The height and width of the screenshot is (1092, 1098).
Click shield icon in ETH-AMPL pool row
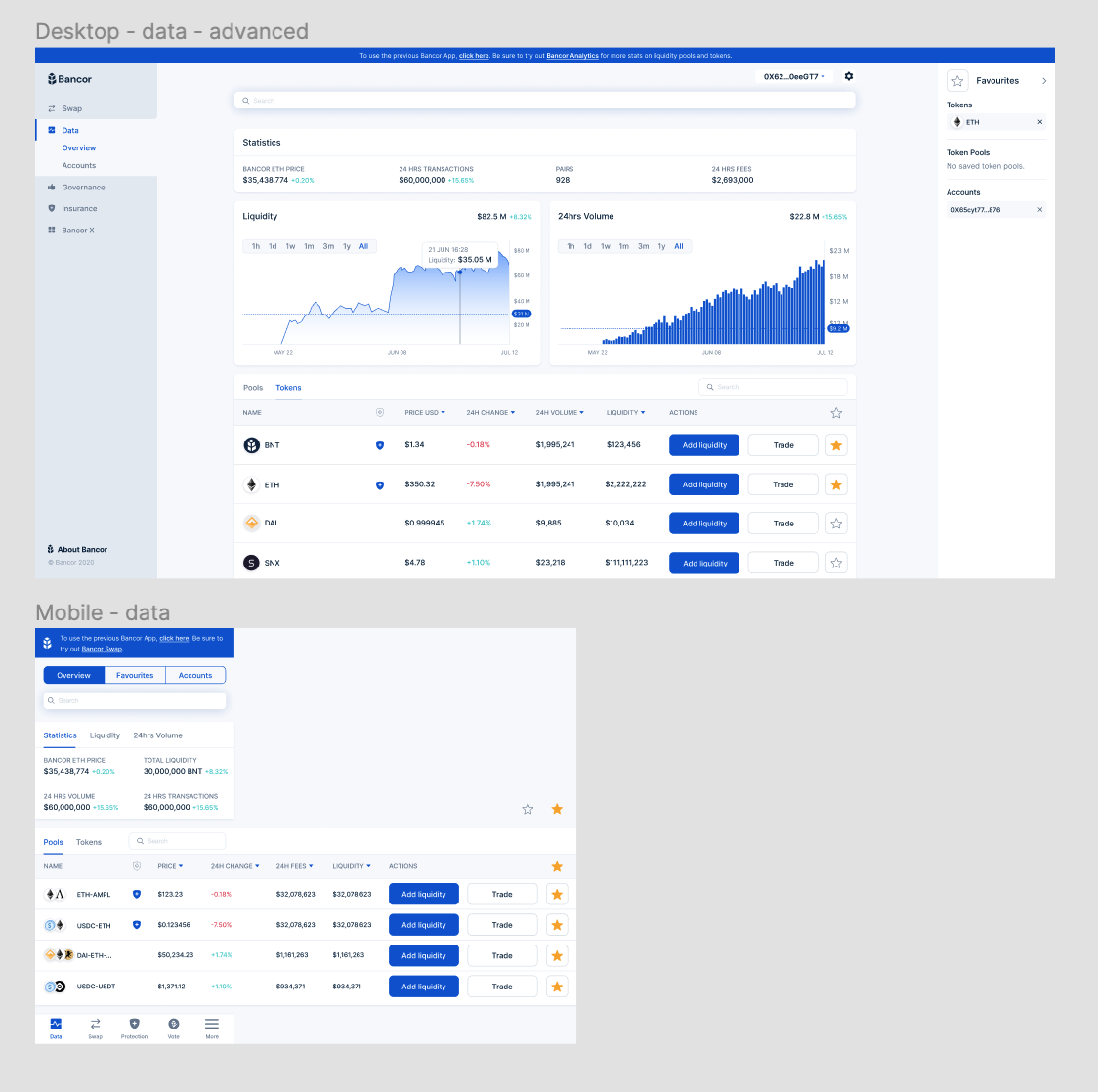coord(137,894)
